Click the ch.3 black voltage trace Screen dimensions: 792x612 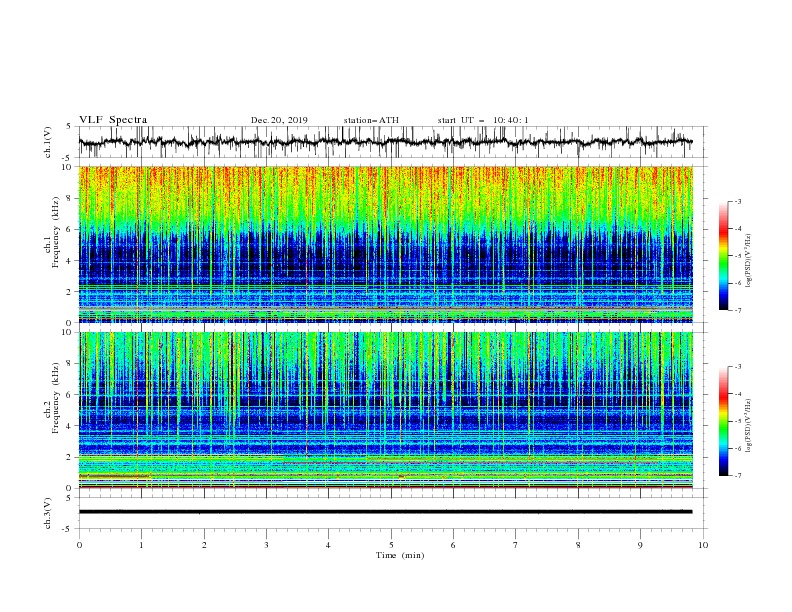pos(385,512)
